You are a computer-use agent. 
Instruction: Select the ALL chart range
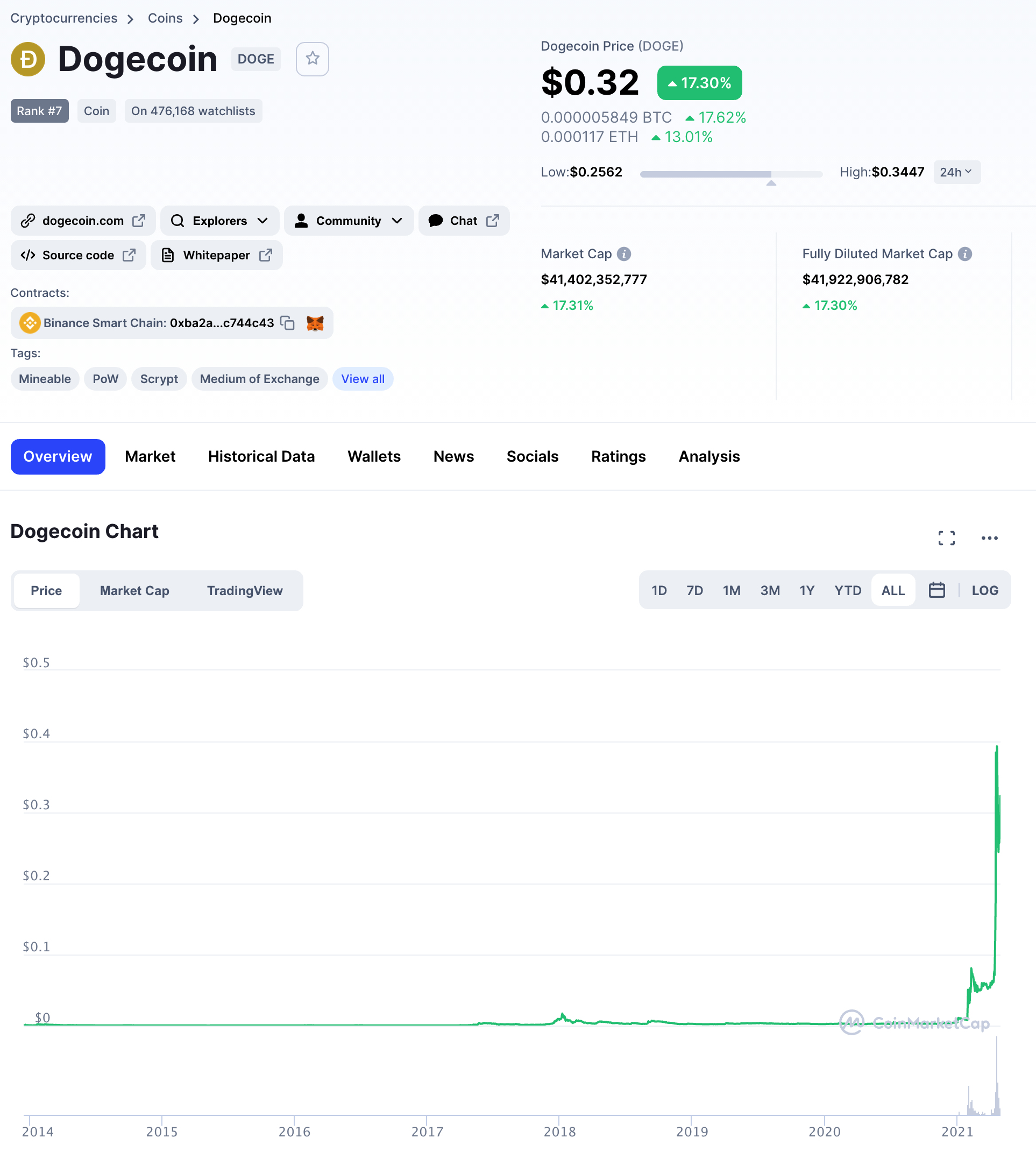(x=893, y=590)
